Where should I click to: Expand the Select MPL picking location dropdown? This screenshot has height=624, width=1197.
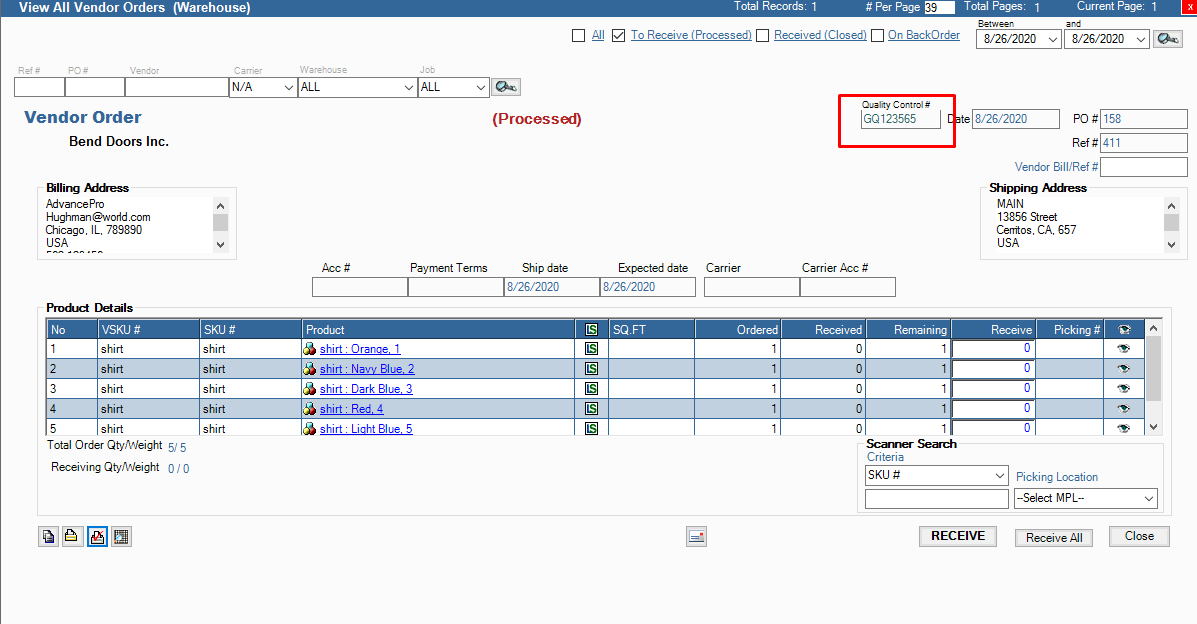tap(1085, 498)
